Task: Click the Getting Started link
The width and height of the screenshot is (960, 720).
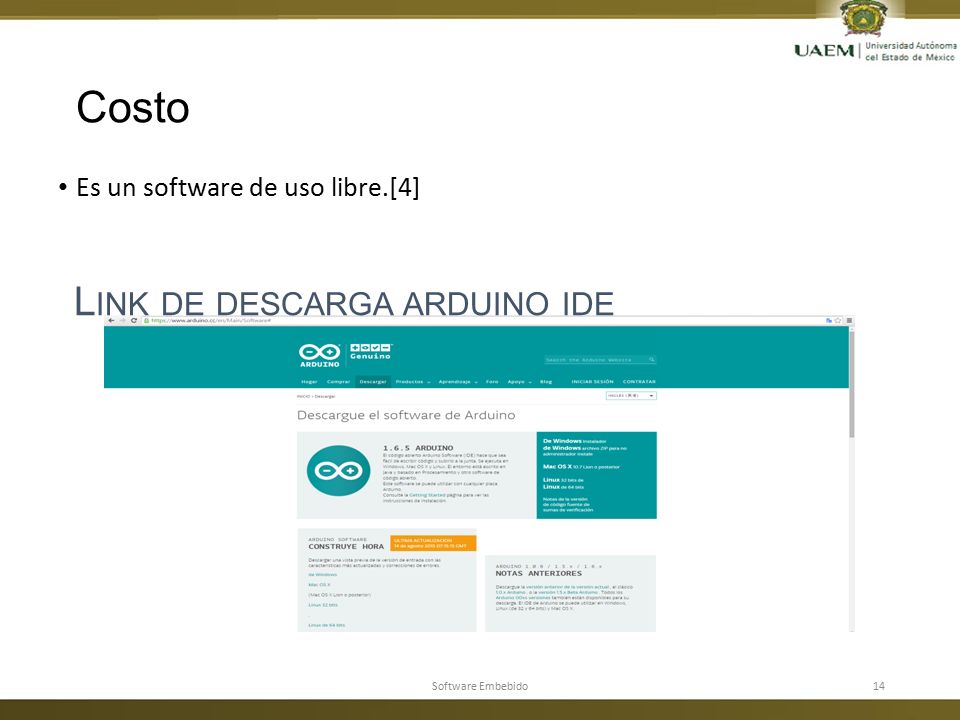Action: (x=427, y=495)
